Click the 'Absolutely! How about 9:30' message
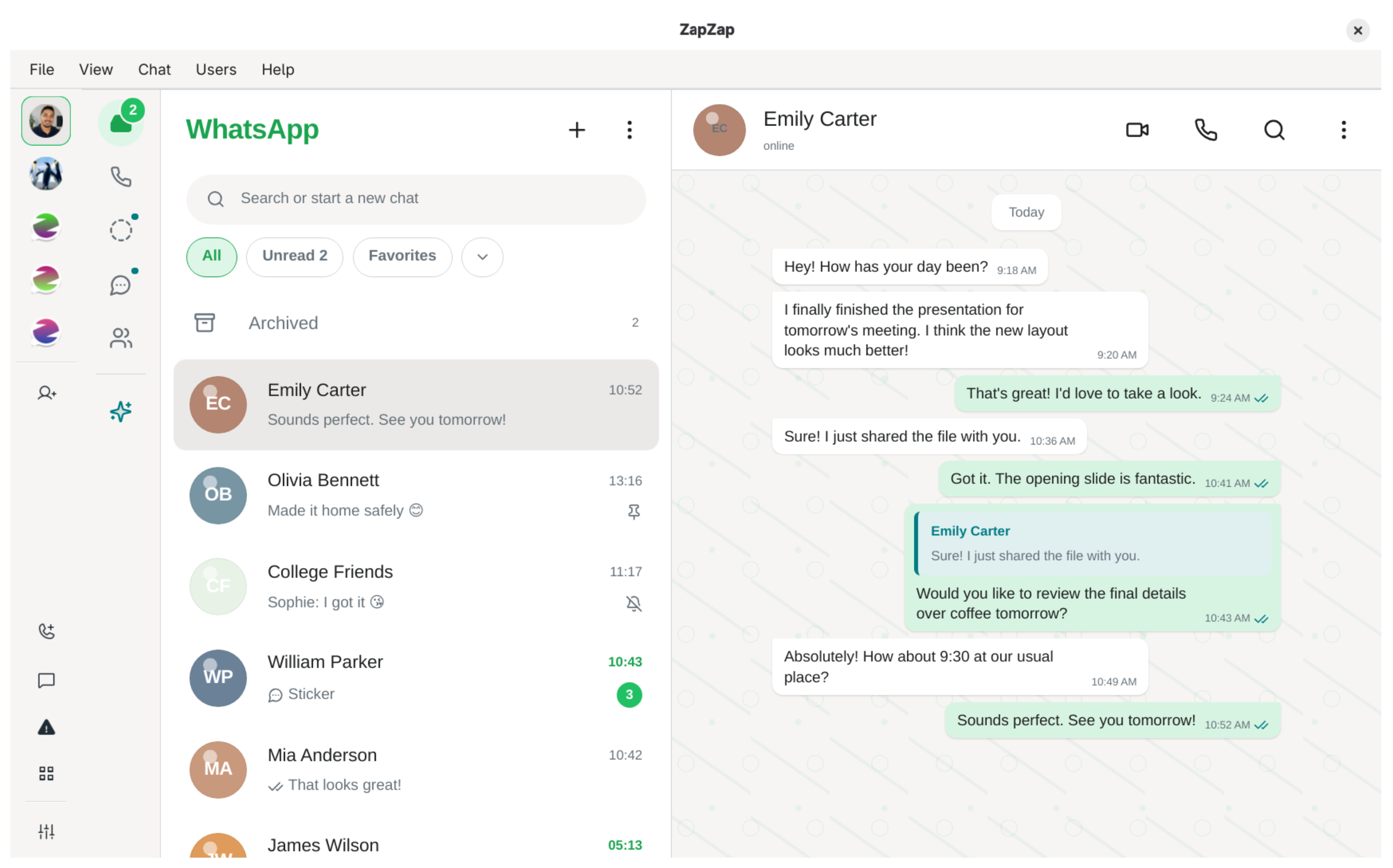 960,667
